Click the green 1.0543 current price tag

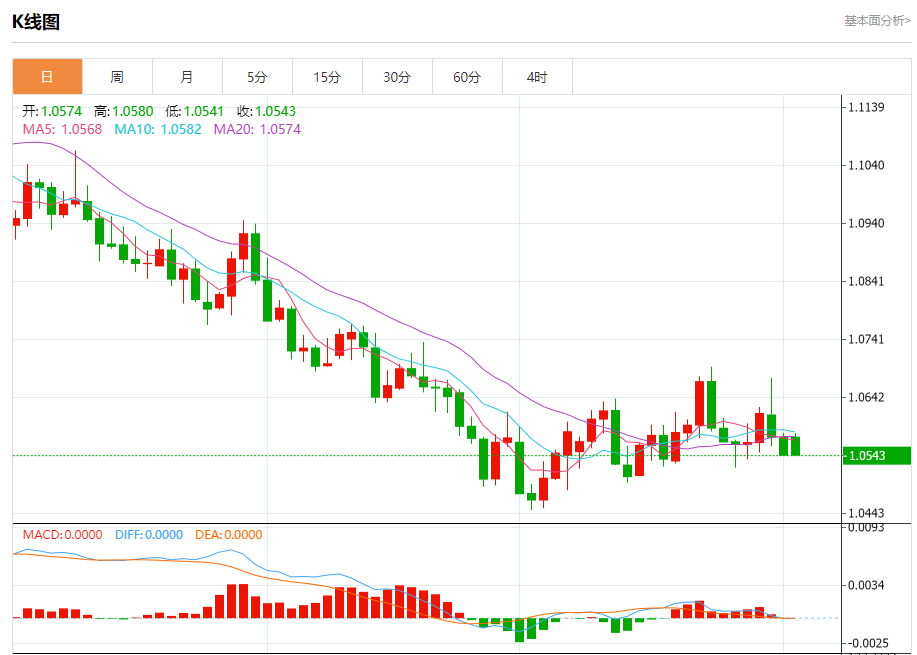tap(877, 456)
